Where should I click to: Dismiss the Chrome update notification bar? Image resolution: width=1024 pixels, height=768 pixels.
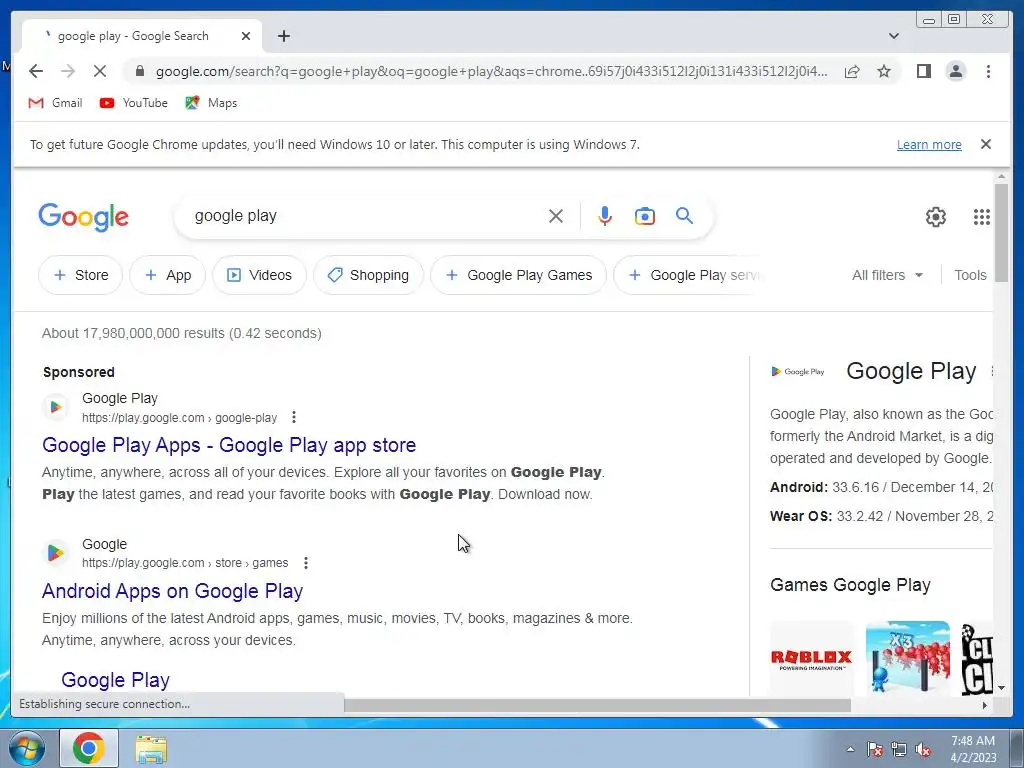point(985,144)
